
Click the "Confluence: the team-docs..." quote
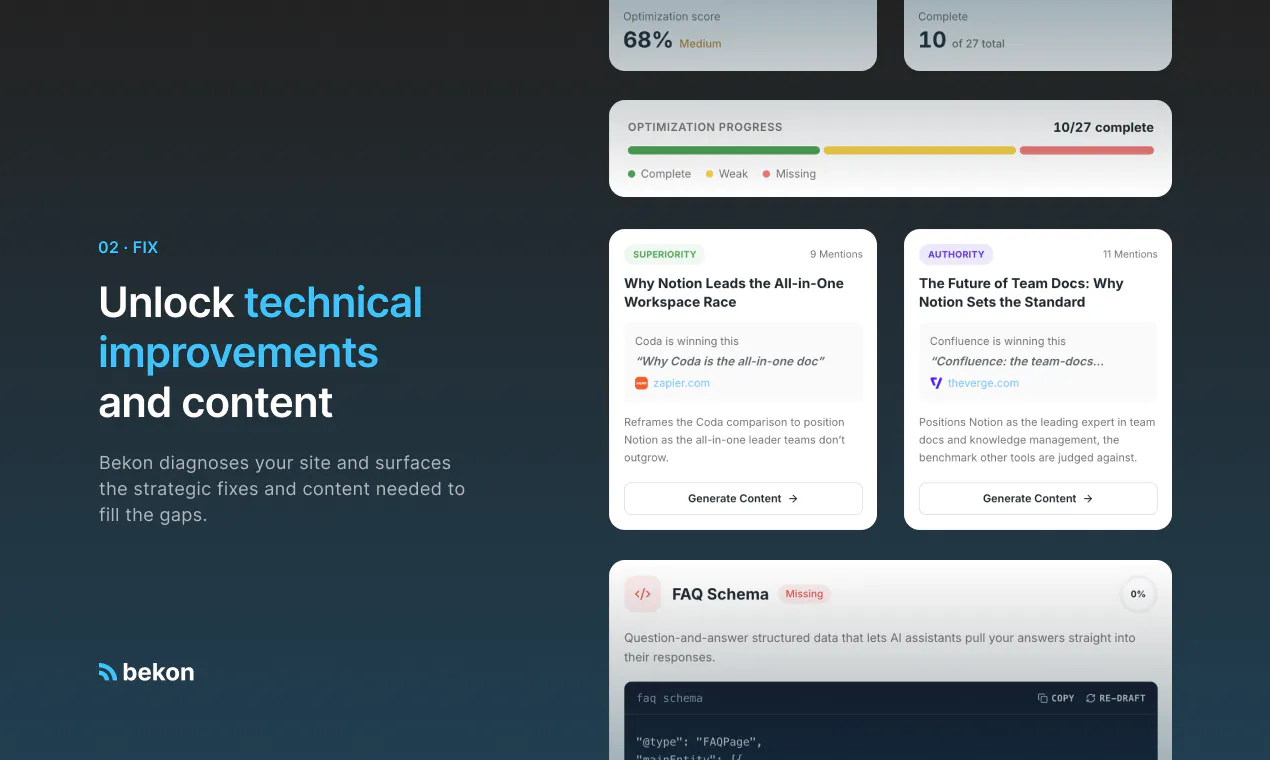[1017, 361]
